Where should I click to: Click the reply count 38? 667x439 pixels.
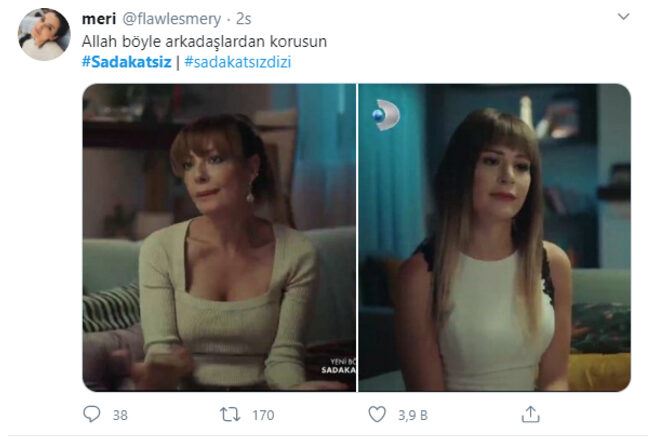(x=120, y=415)
